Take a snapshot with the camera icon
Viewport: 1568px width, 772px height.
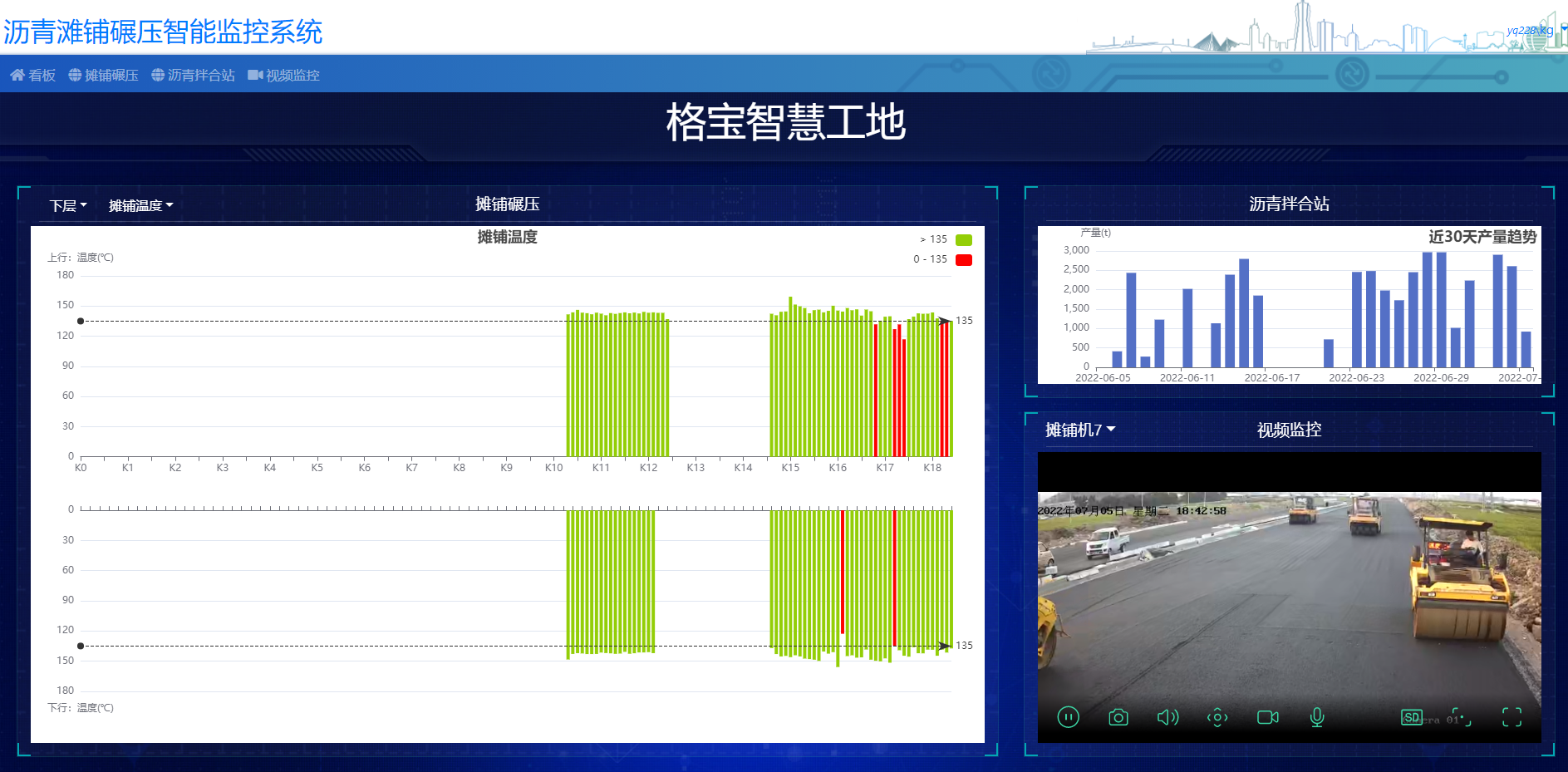[x=1118, y=717]
